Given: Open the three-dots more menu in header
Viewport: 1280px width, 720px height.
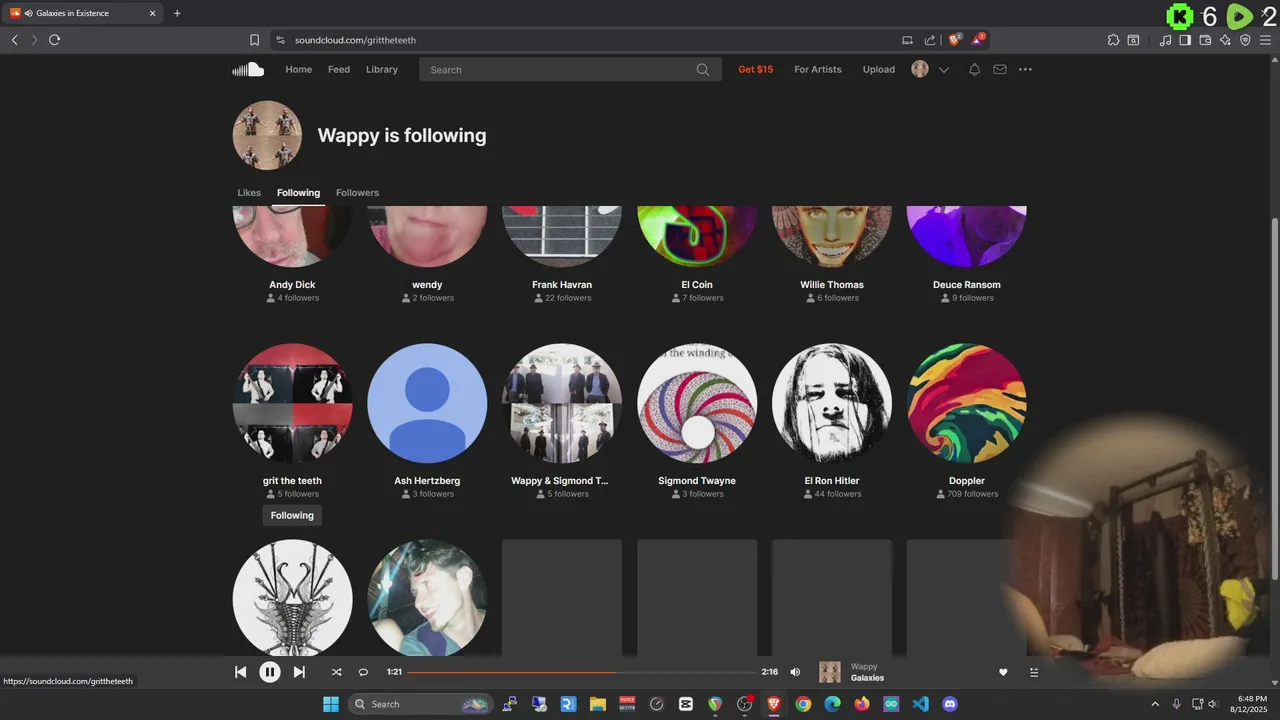Looking at the screenshot, I should coord(1025,69).
